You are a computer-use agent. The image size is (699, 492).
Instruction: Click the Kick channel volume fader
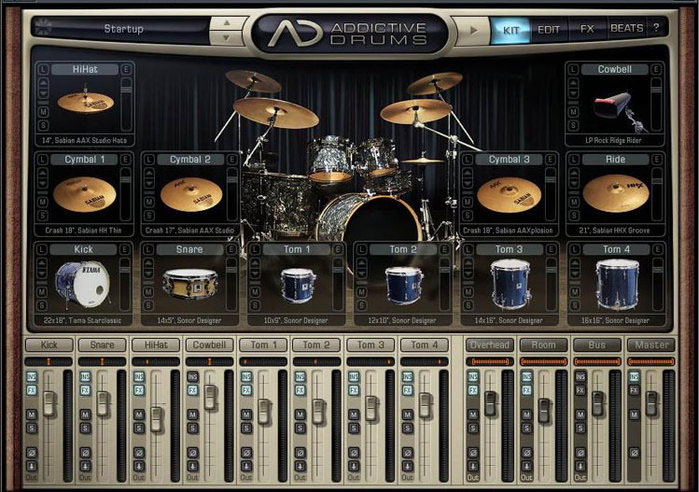49,404
